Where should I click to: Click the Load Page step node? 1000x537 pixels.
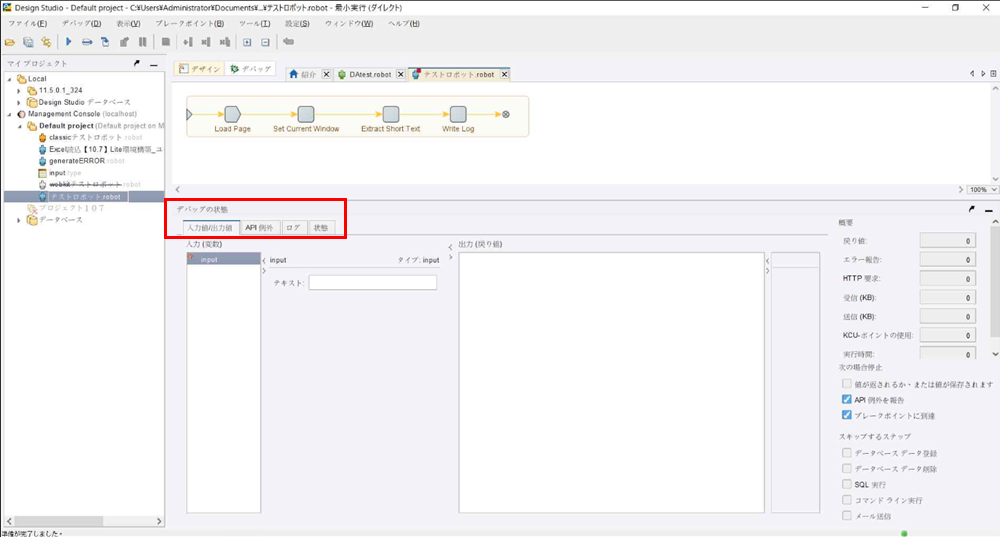(232, 114)
